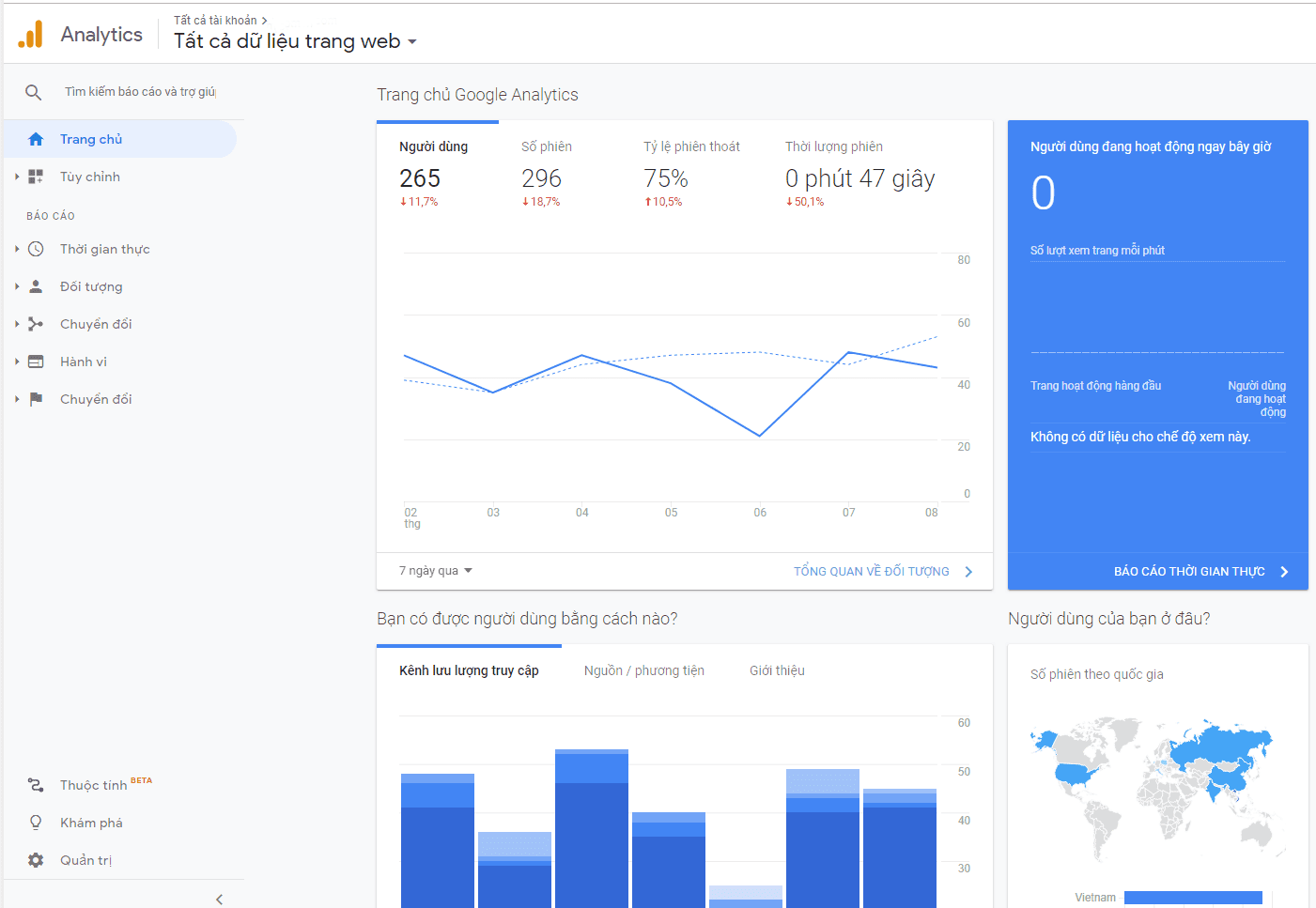Open the Trang chủ menu item
The width and height of the screenshot is (1316, 908).
[x=120, y=139]
